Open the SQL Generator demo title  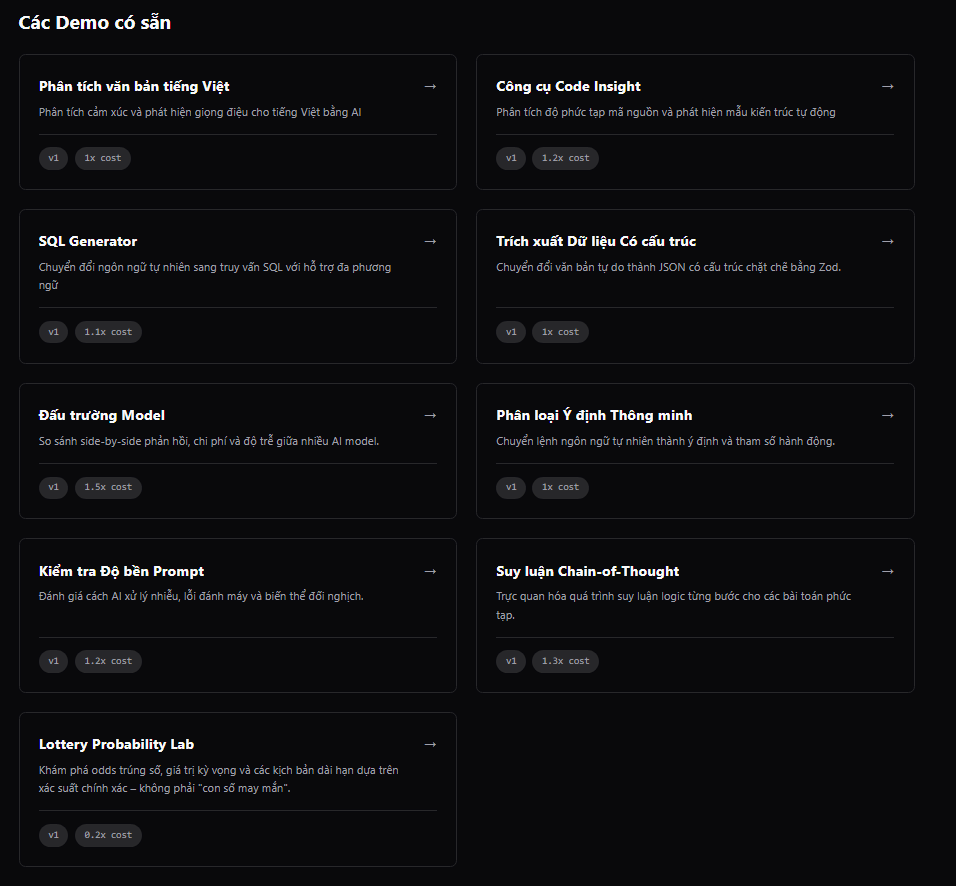click(x=88, y=241)
